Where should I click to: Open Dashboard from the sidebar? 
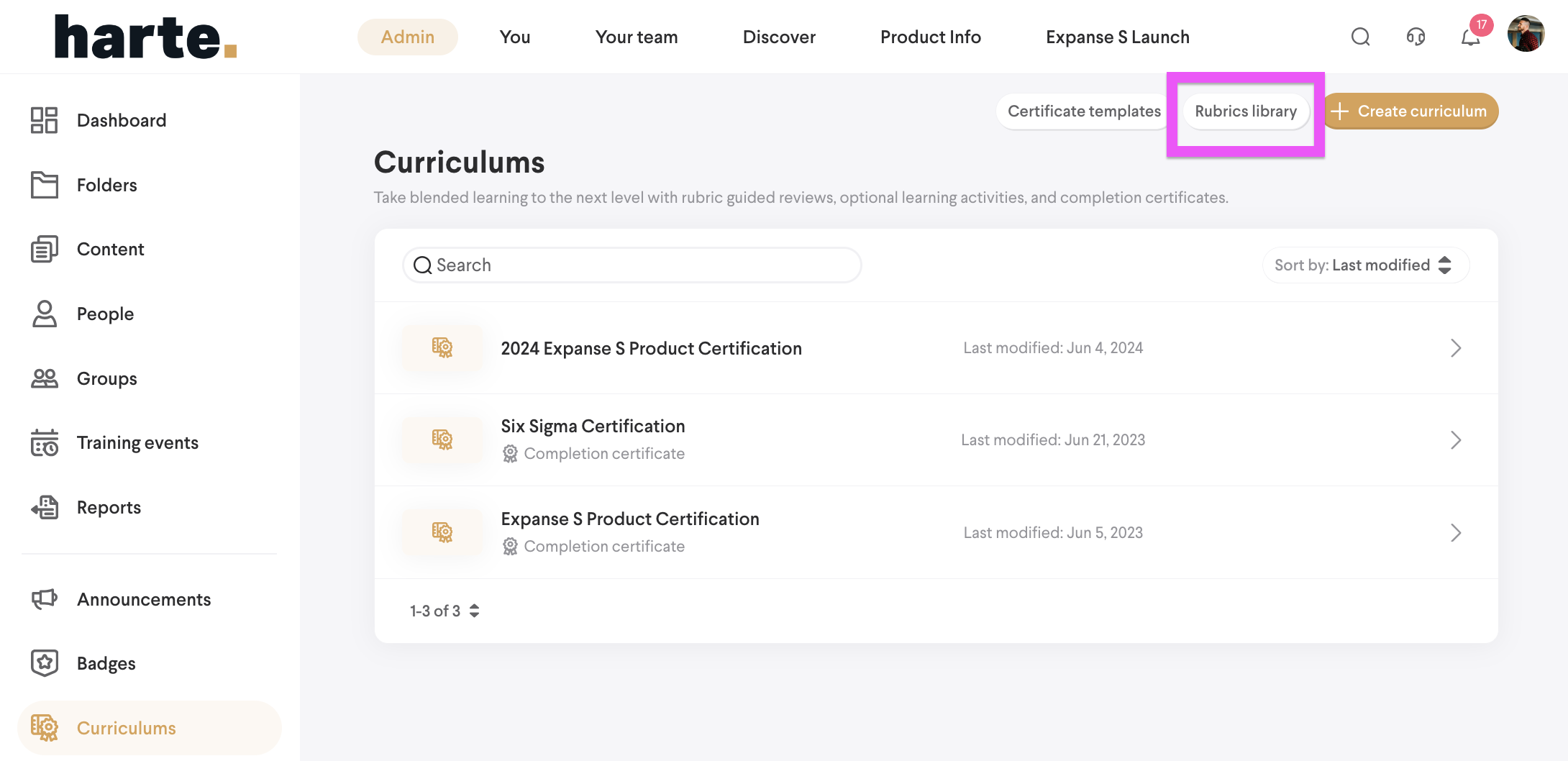click(121, 120)
